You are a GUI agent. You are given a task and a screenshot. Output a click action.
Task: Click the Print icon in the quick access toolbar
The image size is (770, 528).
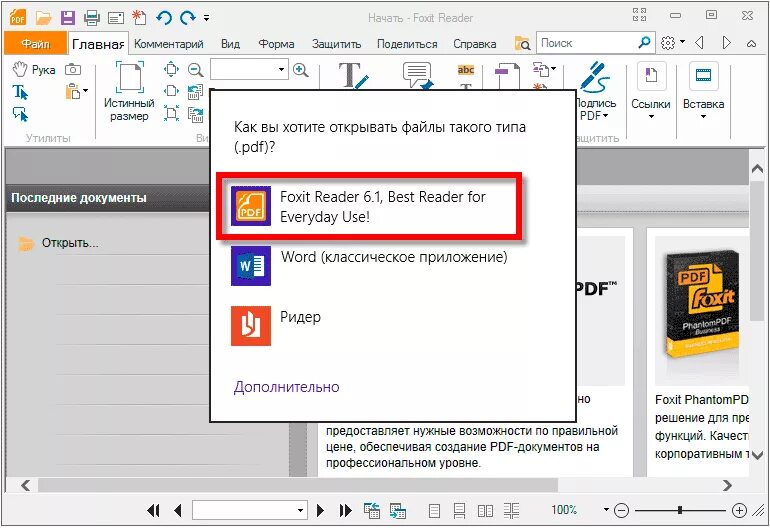pos(91,18)
